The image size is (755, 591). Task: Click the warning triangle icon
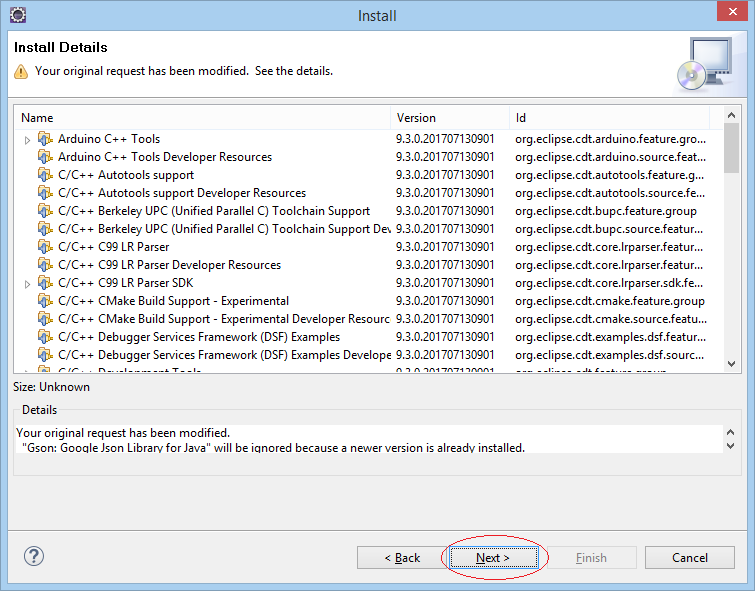[x=21, y=71]
